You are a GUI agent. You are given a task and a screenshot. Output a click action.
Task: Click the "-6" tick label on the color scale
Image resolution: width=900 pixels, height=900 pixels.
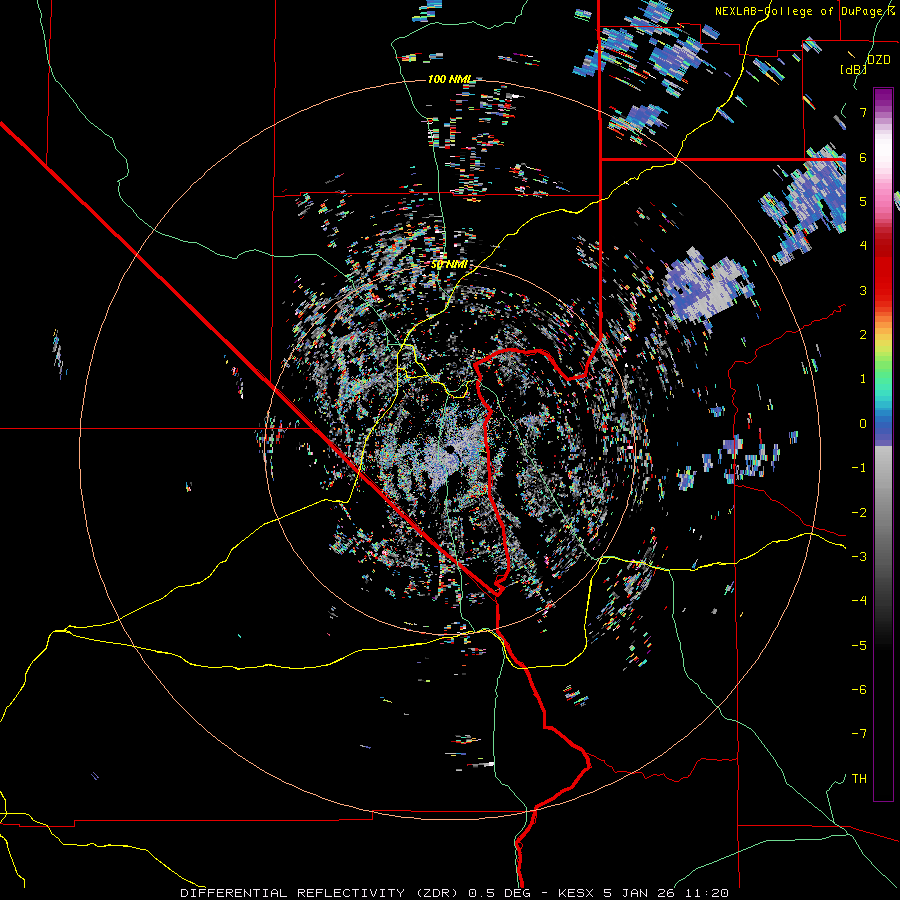pos(859,689)
